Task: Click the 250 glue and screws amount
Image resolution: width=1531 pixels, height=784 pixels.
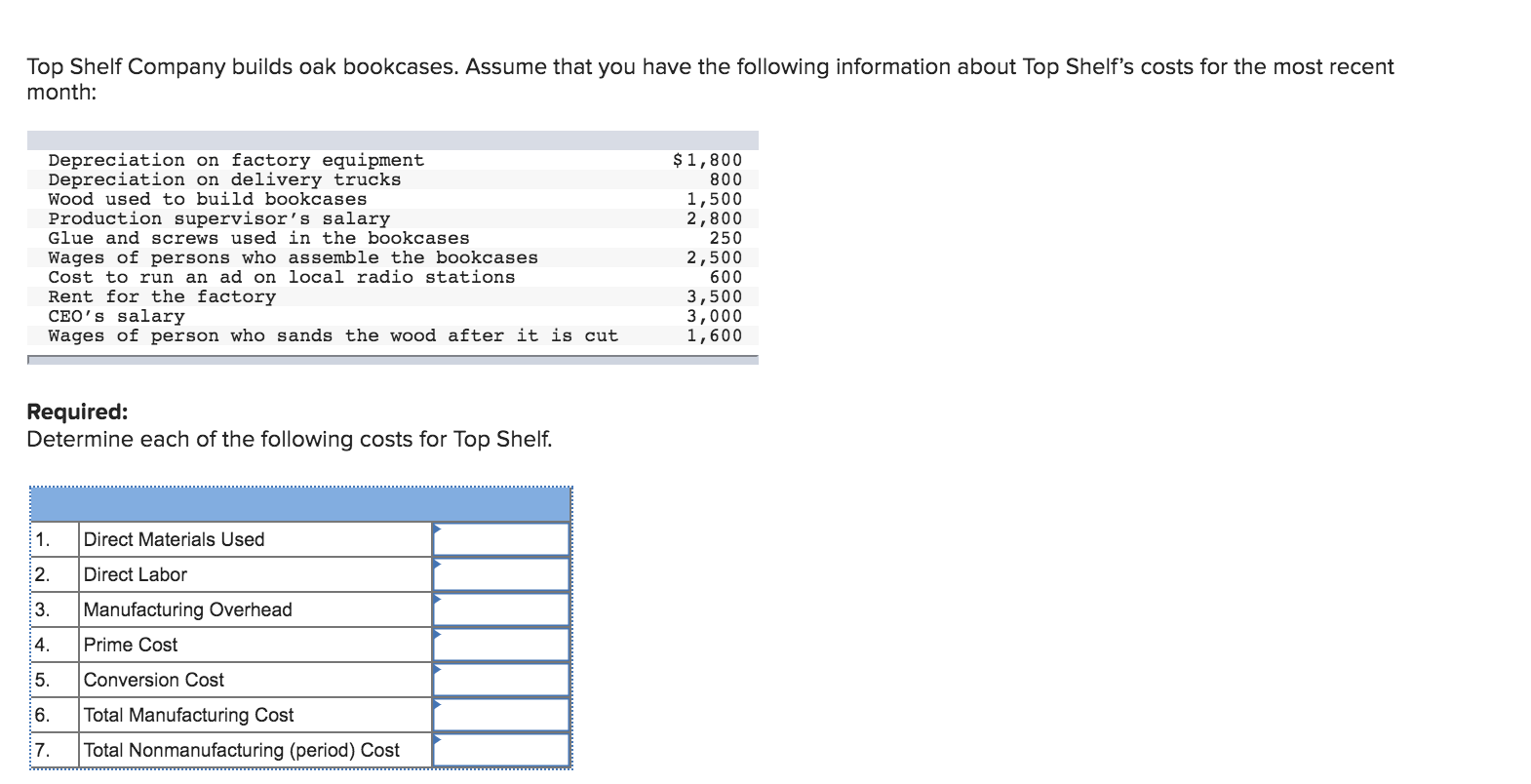Action: pos(726,238)
